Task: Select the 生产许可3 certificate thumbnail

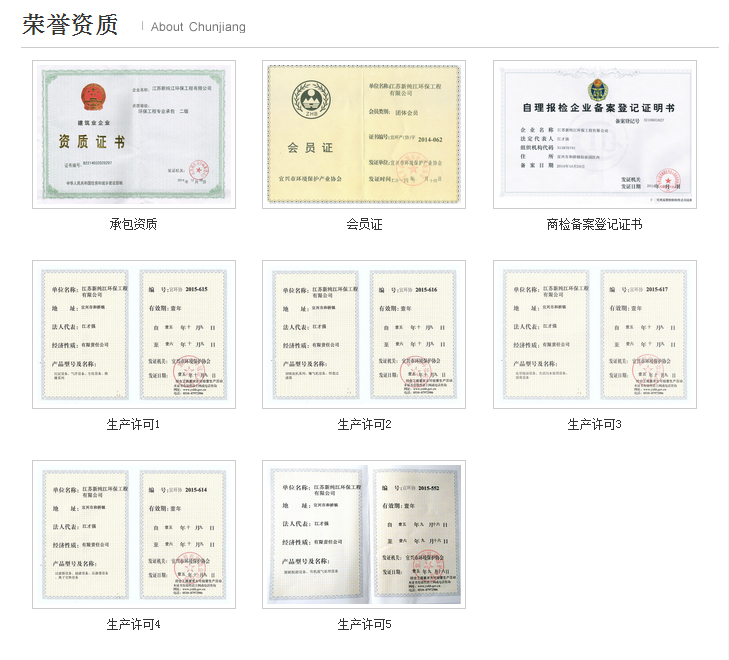Action: point(594,334)
